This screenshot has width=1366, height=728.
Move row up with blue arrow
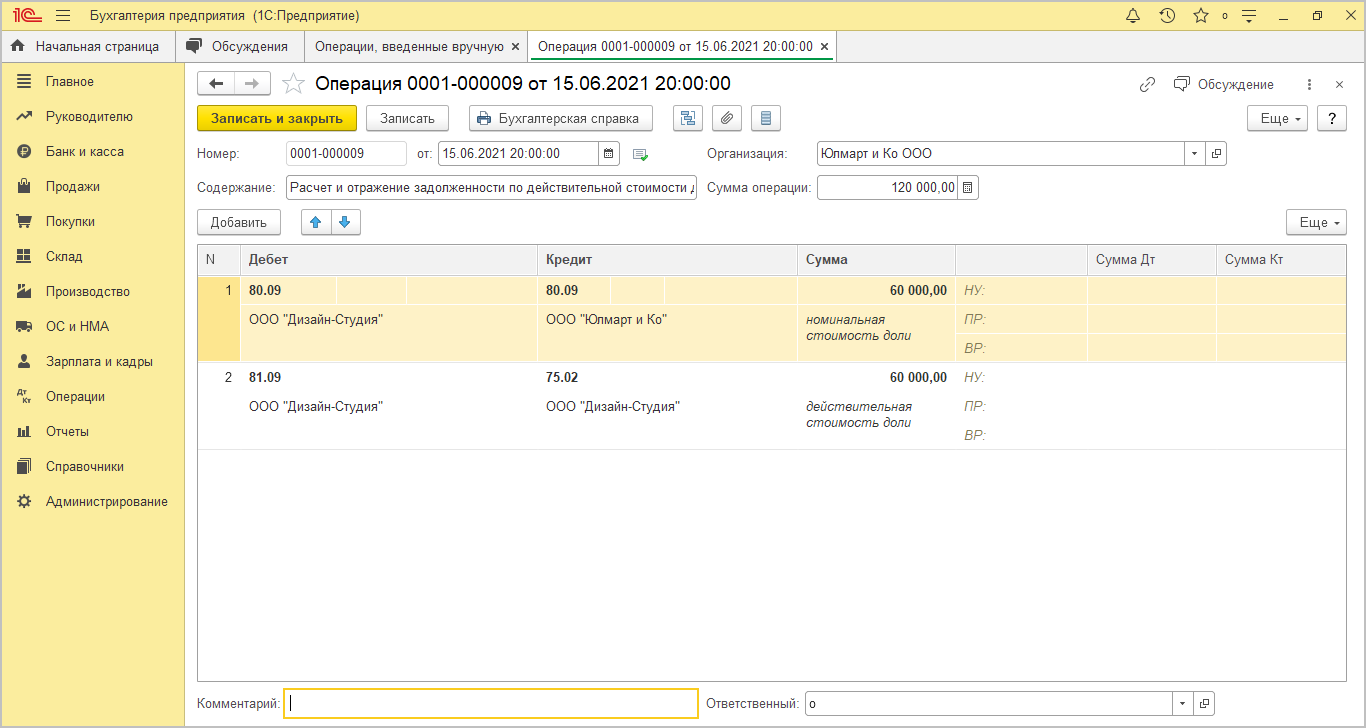click(x=316, y=223)
